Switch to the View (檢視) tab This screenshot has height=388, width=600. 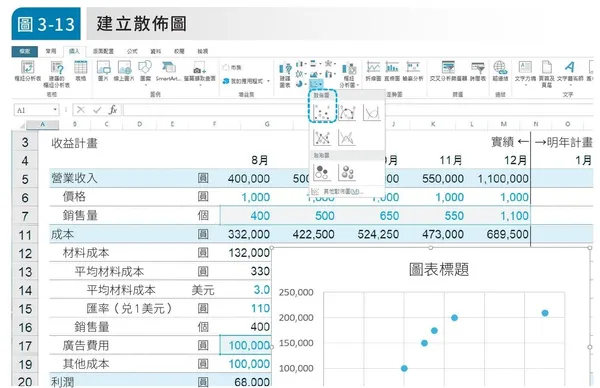tap(202, 51)
